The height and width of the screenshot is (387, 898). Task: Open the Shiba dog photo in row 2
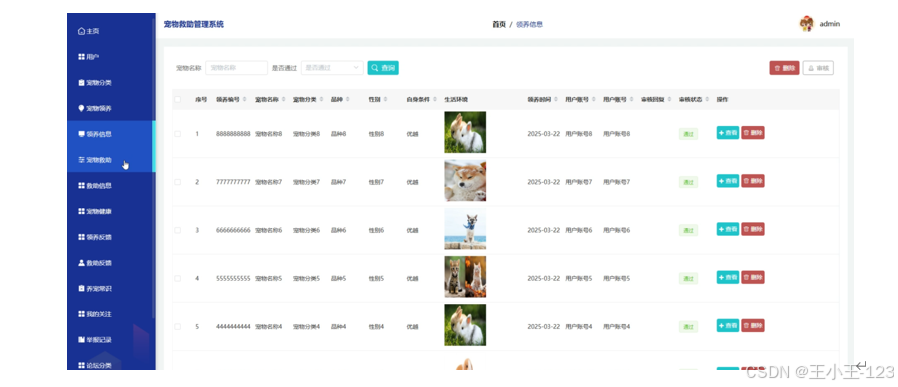click(x=465, y=180)
